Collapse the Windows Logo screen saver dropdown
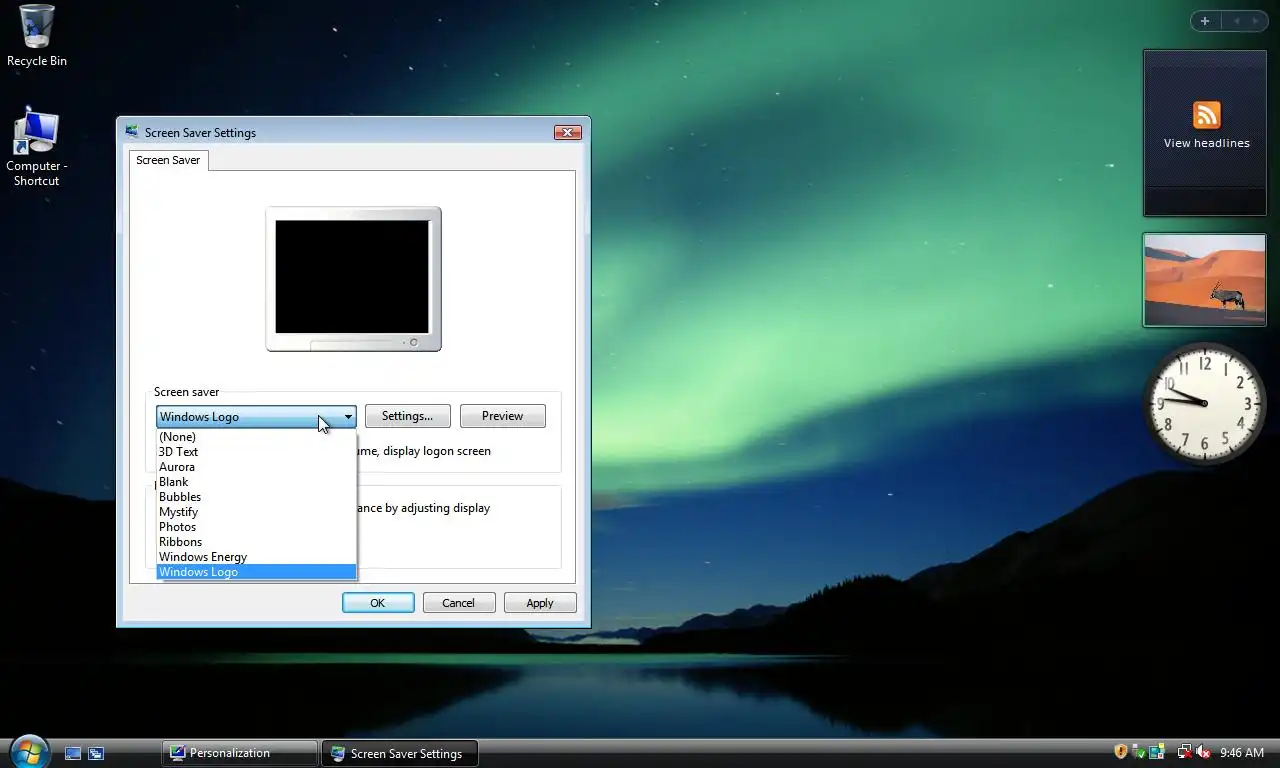This screenshot has height=768, width=1280. [x=348, y=416]
